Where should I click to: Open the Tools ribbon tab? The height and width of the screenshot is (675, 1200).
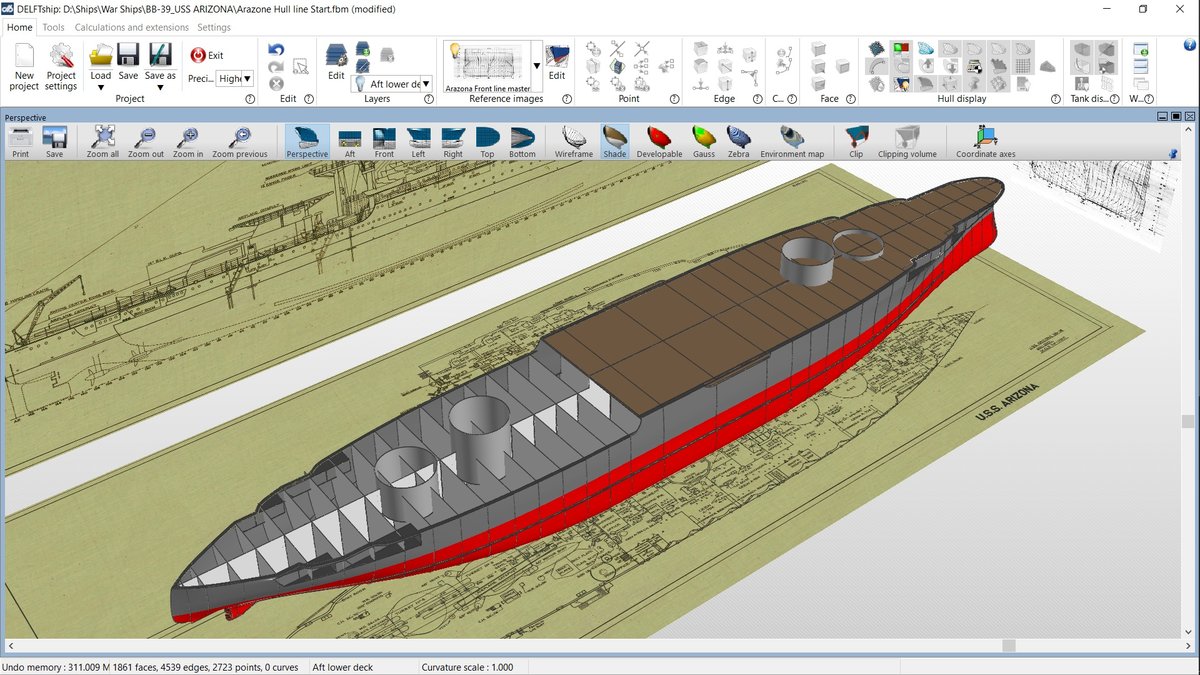[53, 27]
